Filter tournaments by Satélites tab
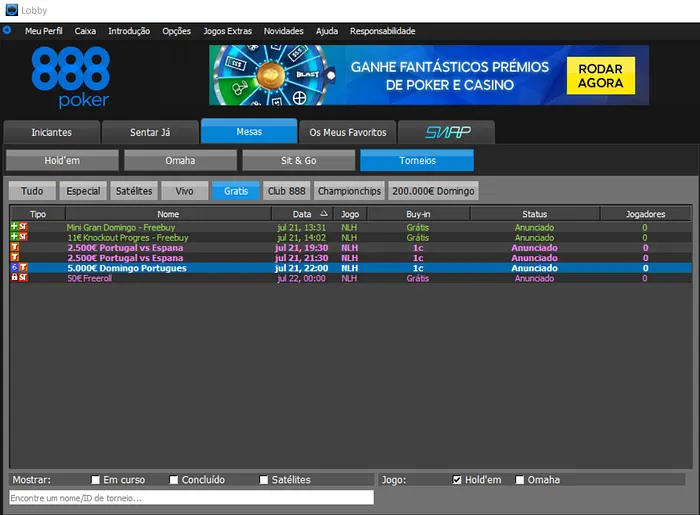 (134, 191)
